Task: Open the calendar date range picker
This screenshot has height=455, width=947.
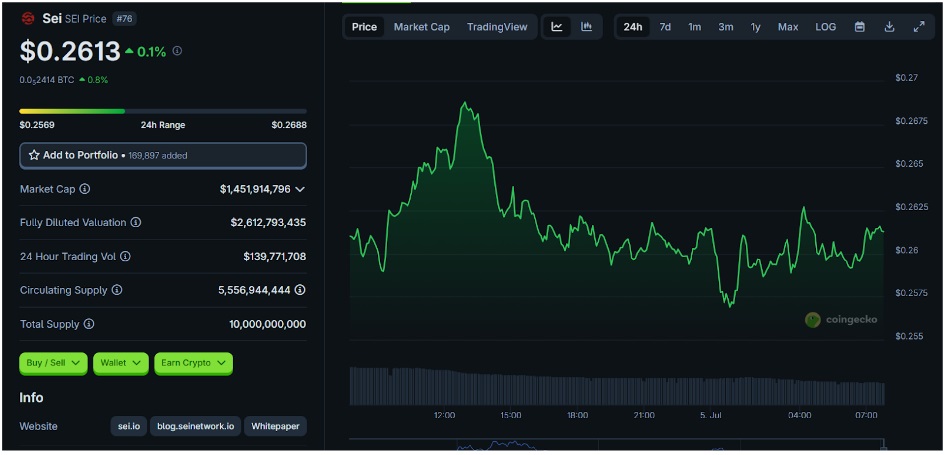Action: pos(859,27)
